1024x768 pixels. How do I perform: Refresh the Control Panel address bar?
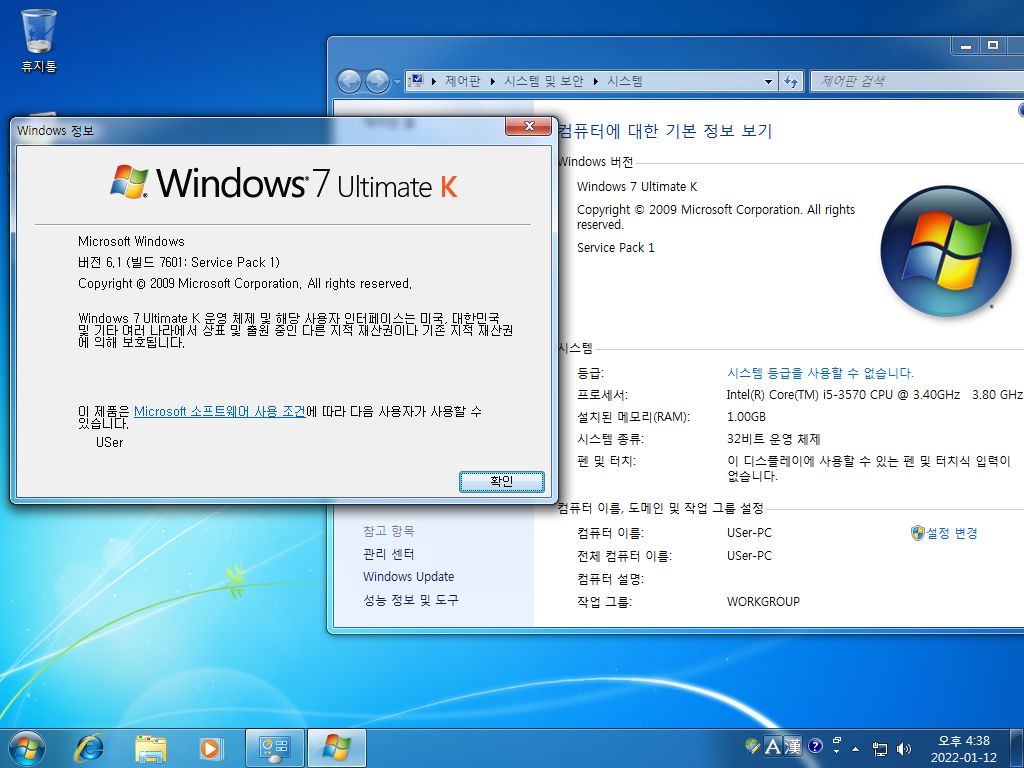click(791, 82)
